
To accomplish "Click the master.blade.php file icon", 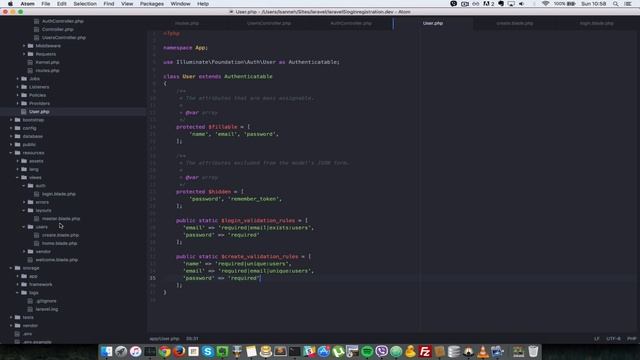I will point(37,219).
